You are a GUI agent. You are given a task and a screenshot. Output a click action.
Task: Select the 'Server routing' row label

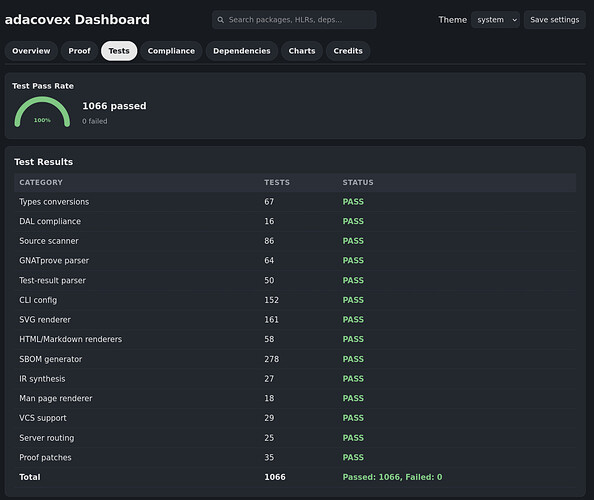[x=47, y=438]
